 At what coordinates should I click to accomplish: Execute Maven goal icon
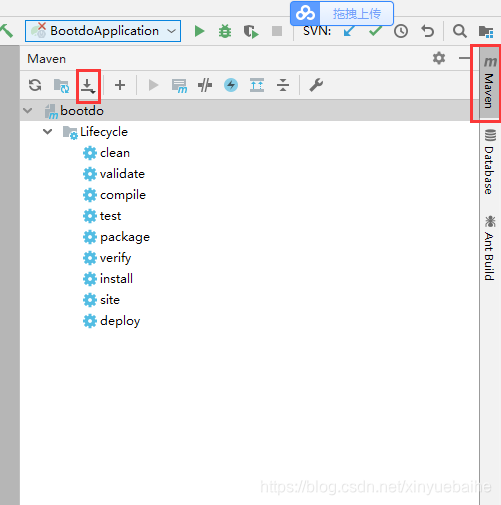[x=179, y=86]
